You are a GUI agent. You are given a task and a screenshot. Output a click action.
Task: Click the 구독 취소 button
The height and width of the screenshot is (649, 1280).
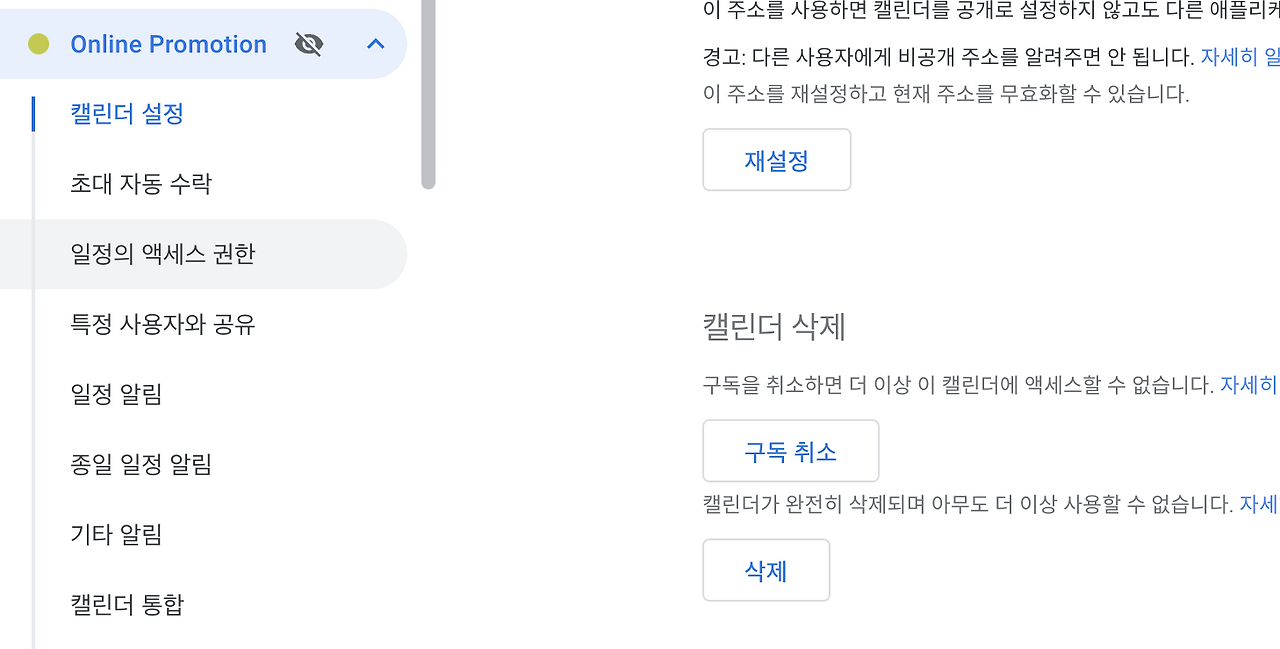pos(791,451)
